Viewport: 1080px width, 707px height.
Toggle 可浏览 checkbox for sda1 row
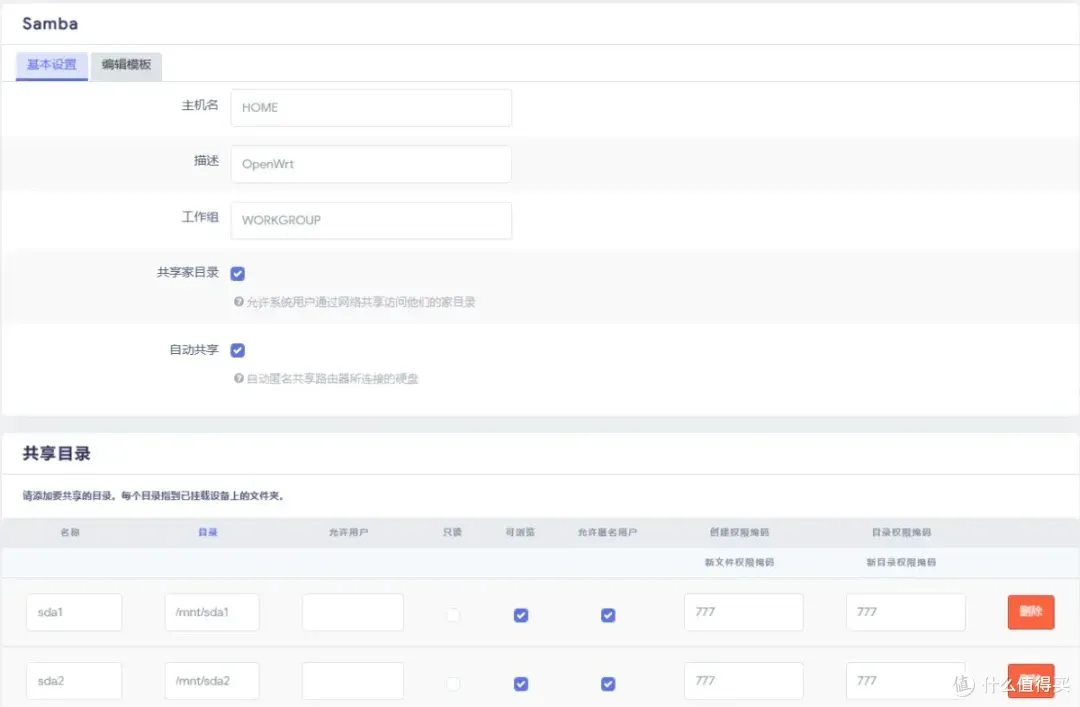tap(521, 615)
